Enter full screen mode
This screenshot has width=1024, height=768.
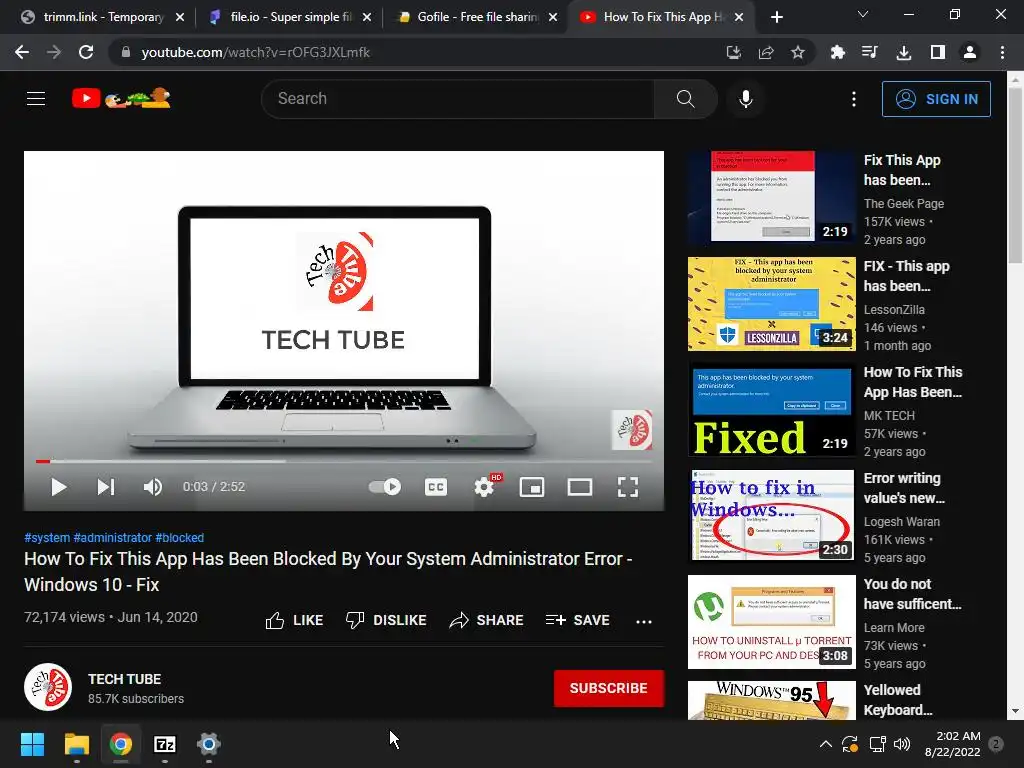point(628,487)
